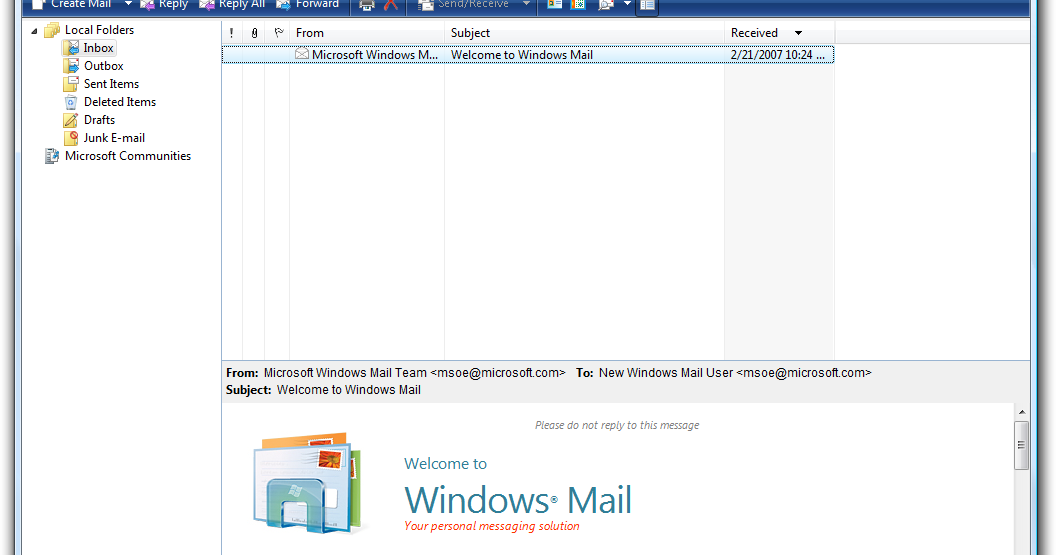The width and height of the screenshot is (1056, 555).
Task: Click the Find toolbar icon
Action: point(606,5)
